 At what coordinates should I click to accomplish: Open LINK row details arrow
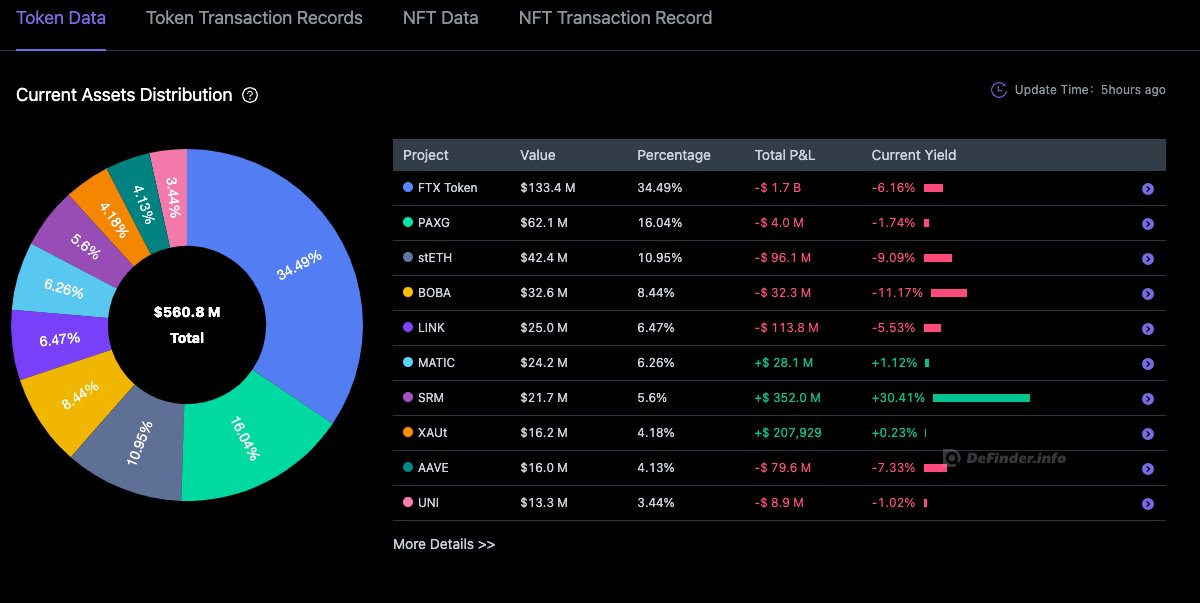tap(1148, 329)
